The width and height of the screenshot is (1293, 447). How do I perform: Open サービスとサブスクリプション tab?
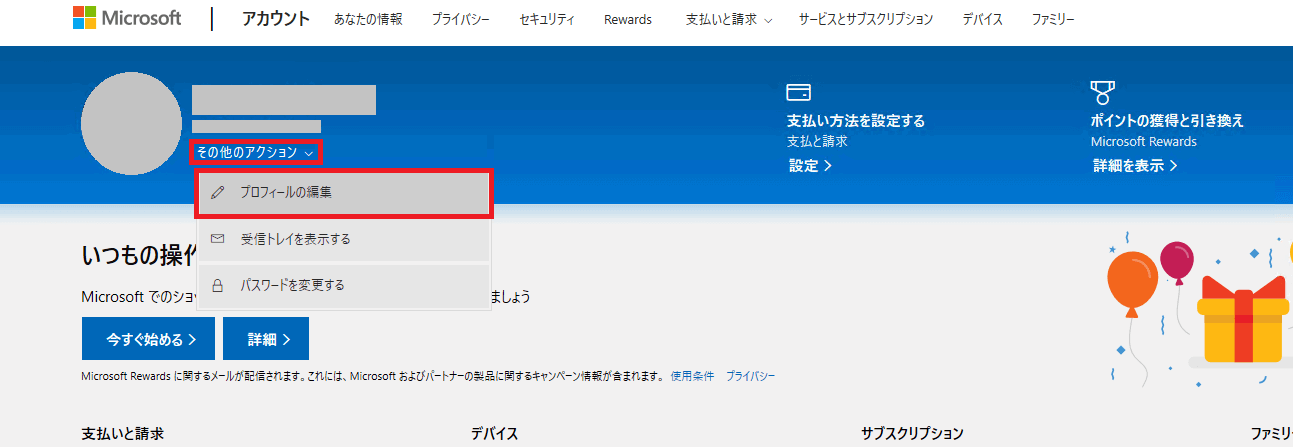pyautogui.click(x=866, y=20)
